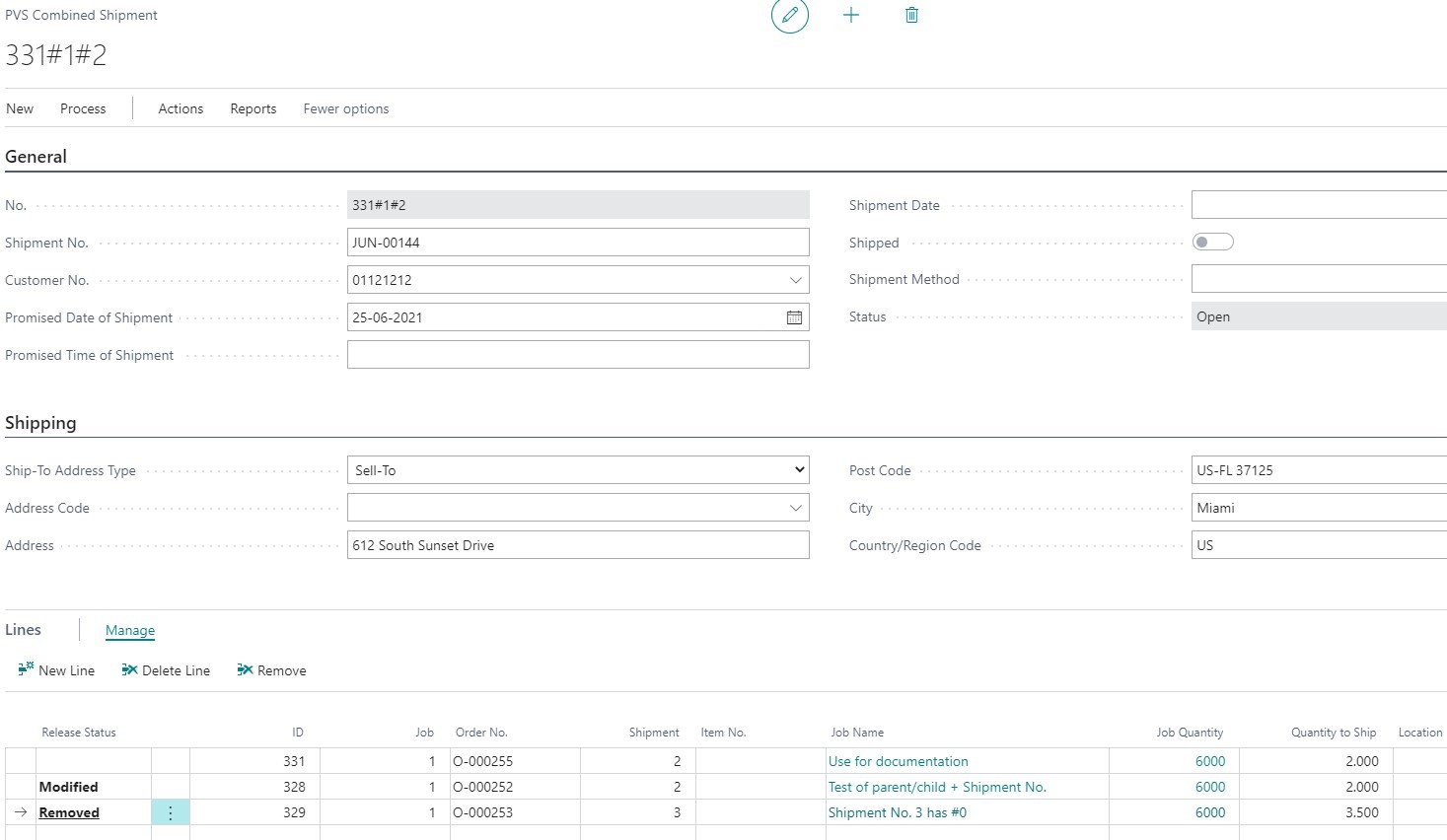Click the Lines section header
Viewport: 1447px width, 840px height.
pos(23,629)
